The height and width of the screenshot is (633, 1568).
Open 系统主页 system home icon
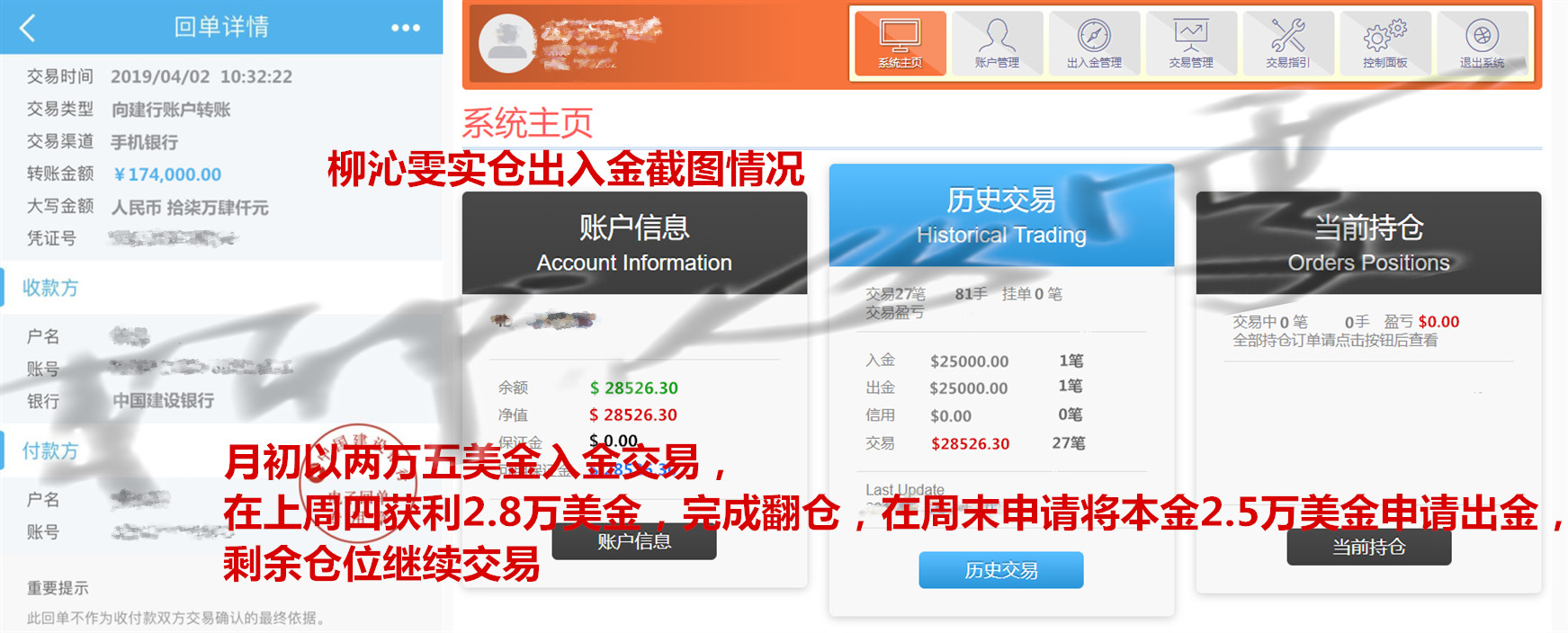[900, 43]
